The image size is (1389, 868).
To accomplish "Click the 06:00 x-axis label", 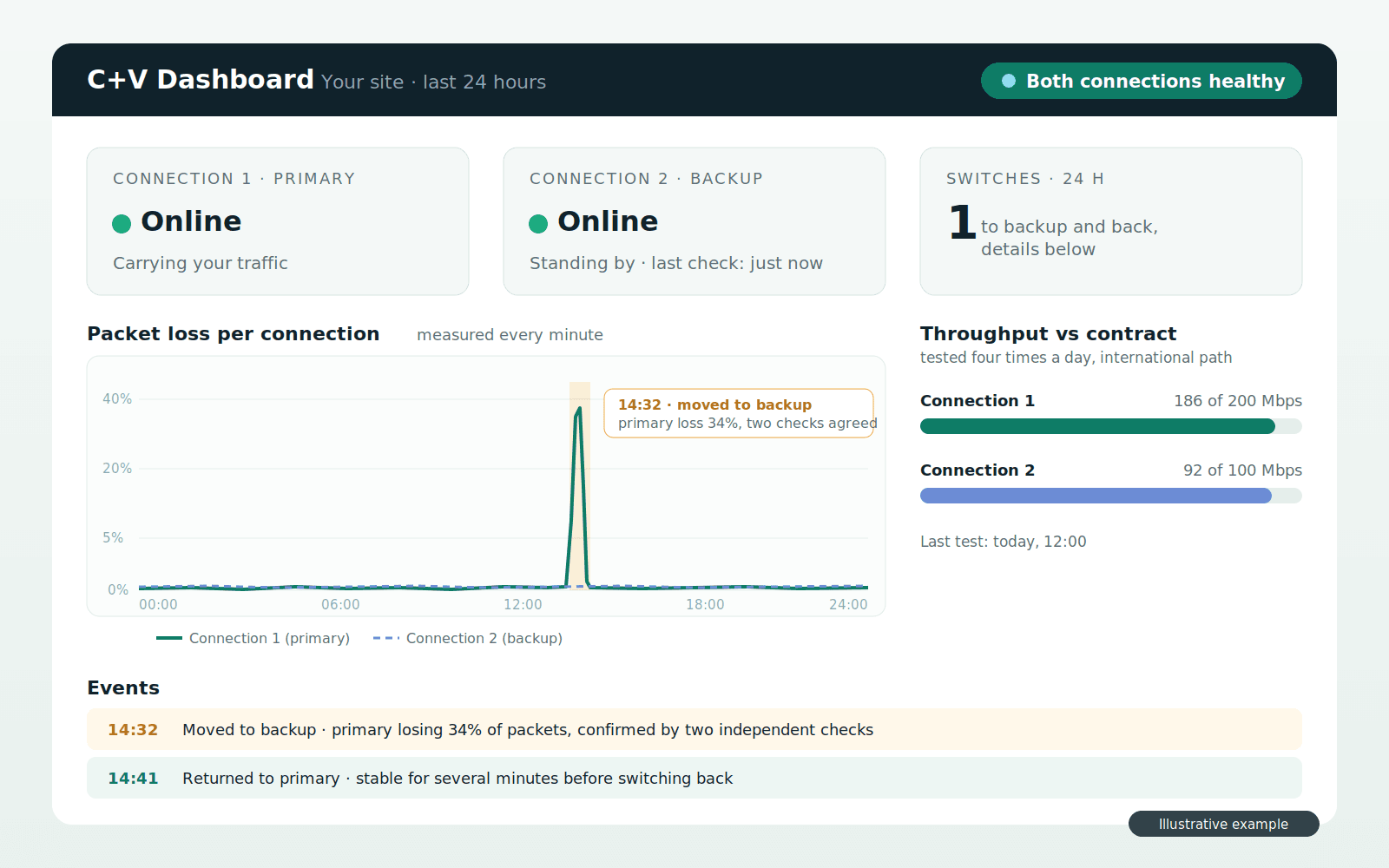I will tap(340, 605).
